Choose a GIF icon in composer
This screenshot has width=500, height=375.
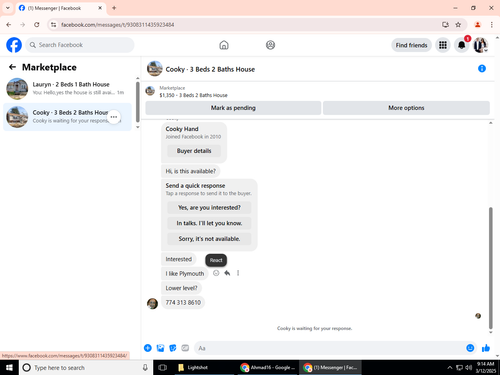pyautogui.click(x=185, y=348)
